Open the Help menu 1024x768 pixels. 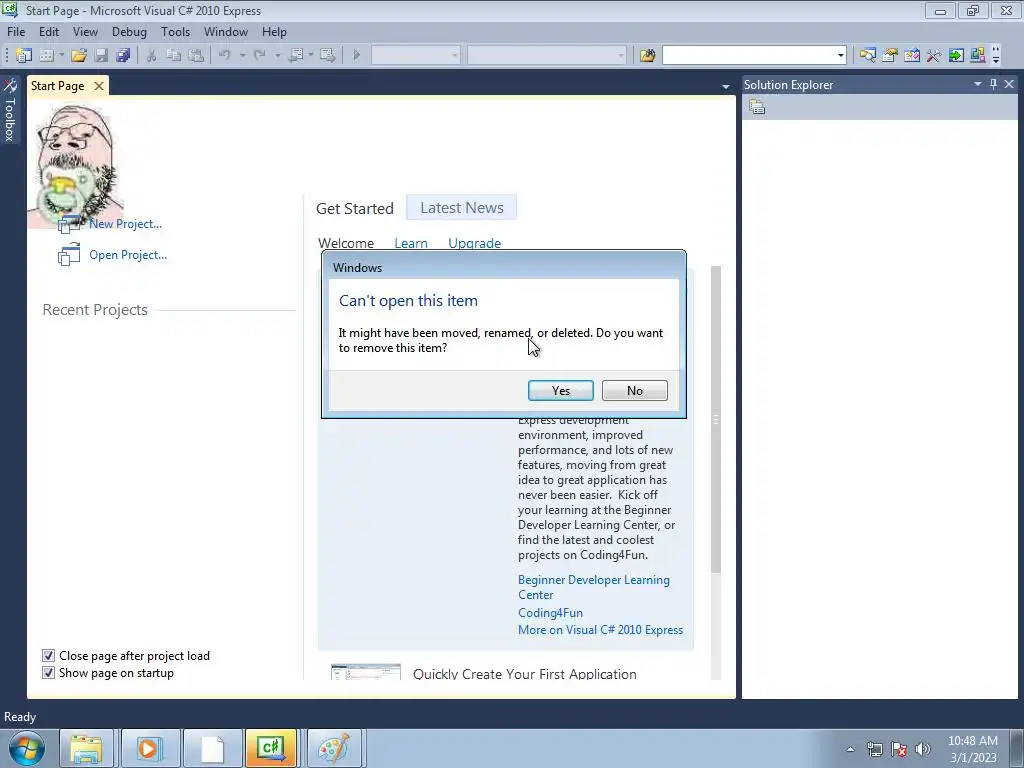274,32
